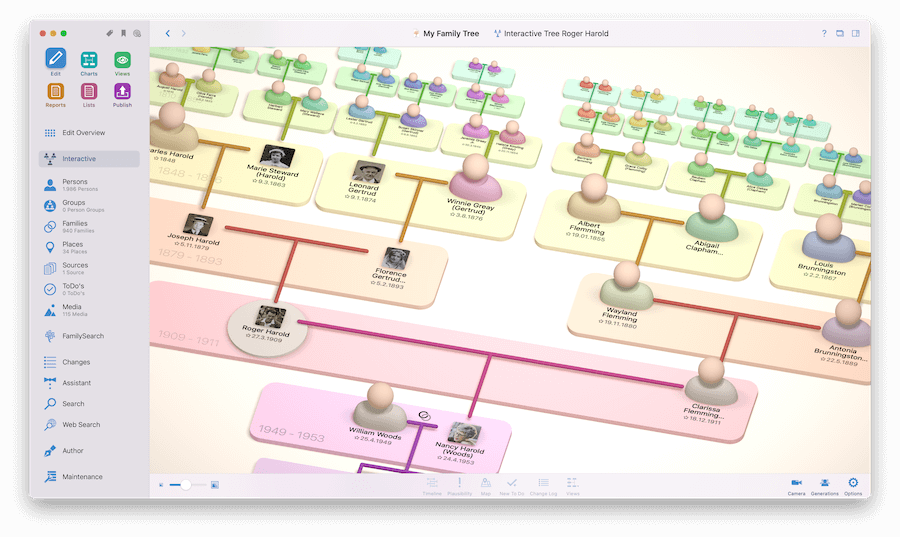Click the window mode icon beside help

(x=840, y=33)
